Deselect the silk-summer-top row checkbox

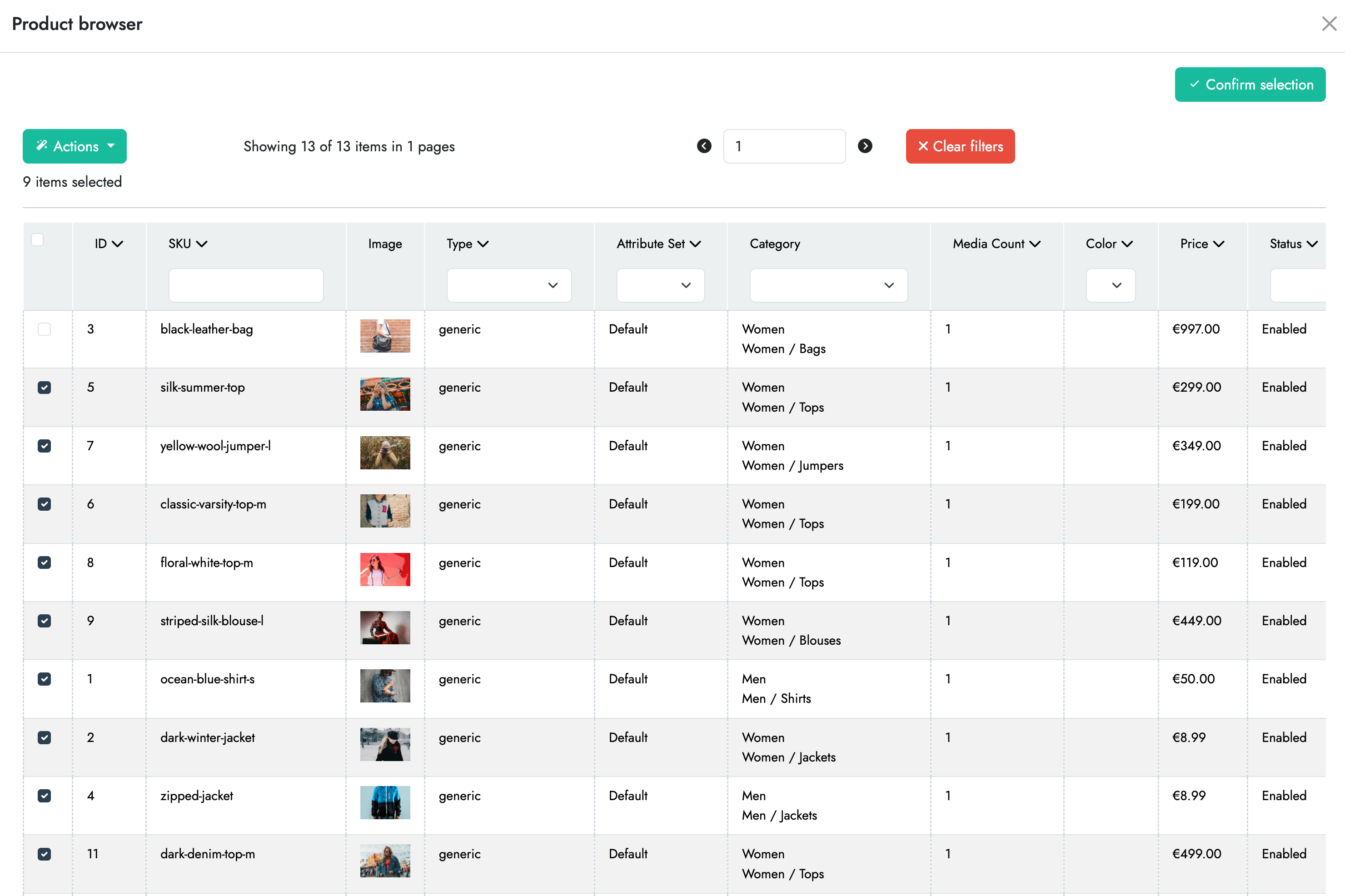click(44, 388)
